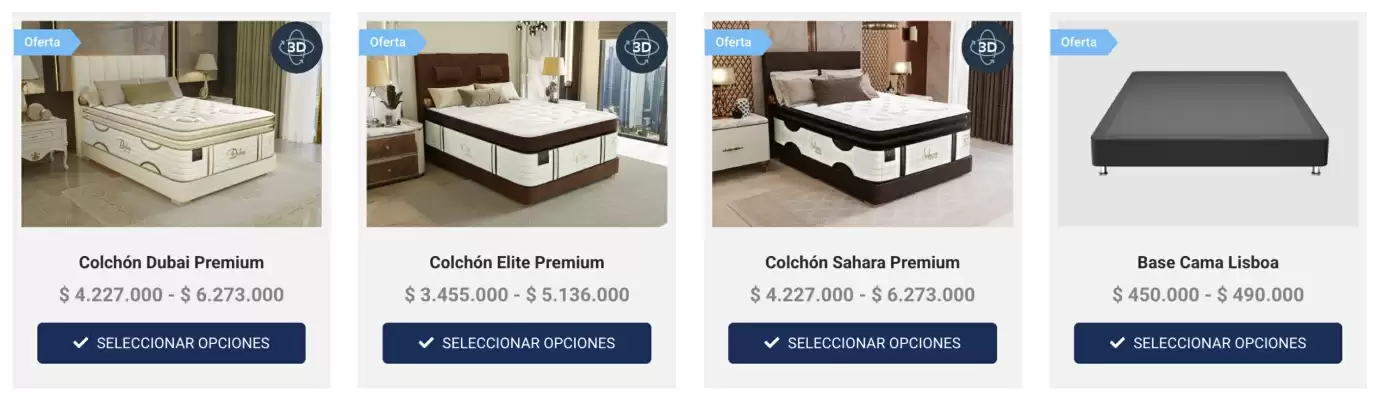Select options for Colchón Dubai Premium
The width and height of the screenshot is (1376, 400).
tap(171, 343)
